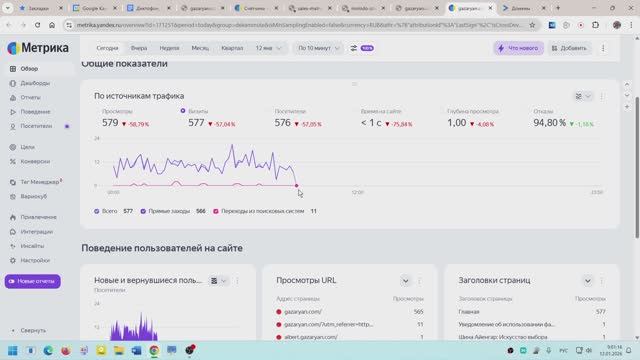Click Главная page title row
The height and width of the screenshot is (360, 640).
532,312
